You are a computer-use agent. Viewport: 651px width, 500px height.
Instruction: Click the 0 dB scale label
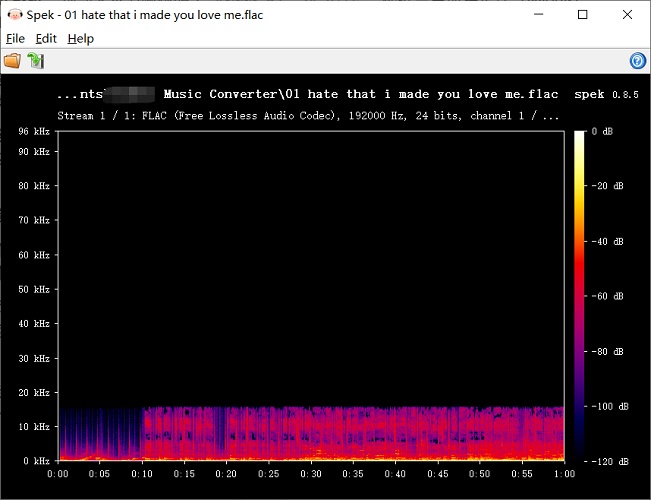coord(602,132)
